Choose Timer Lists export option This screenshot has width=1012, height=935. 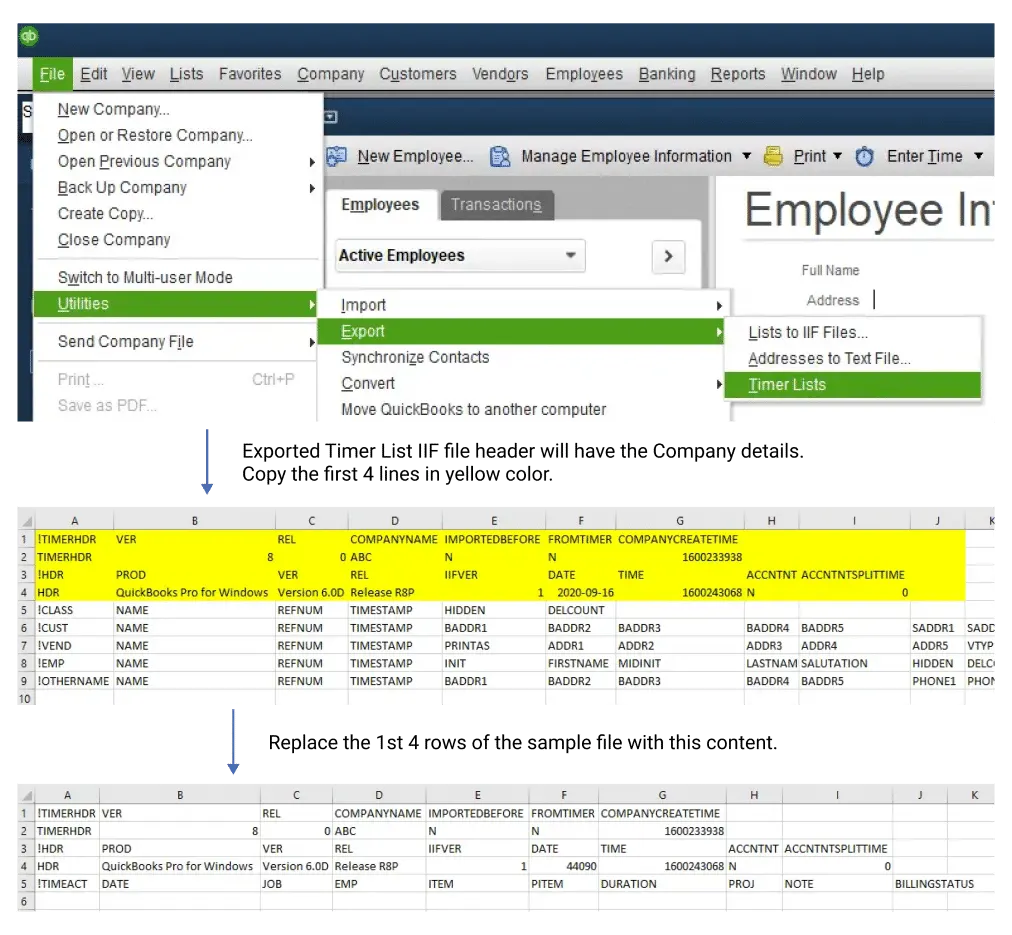[x=852, y=385]
